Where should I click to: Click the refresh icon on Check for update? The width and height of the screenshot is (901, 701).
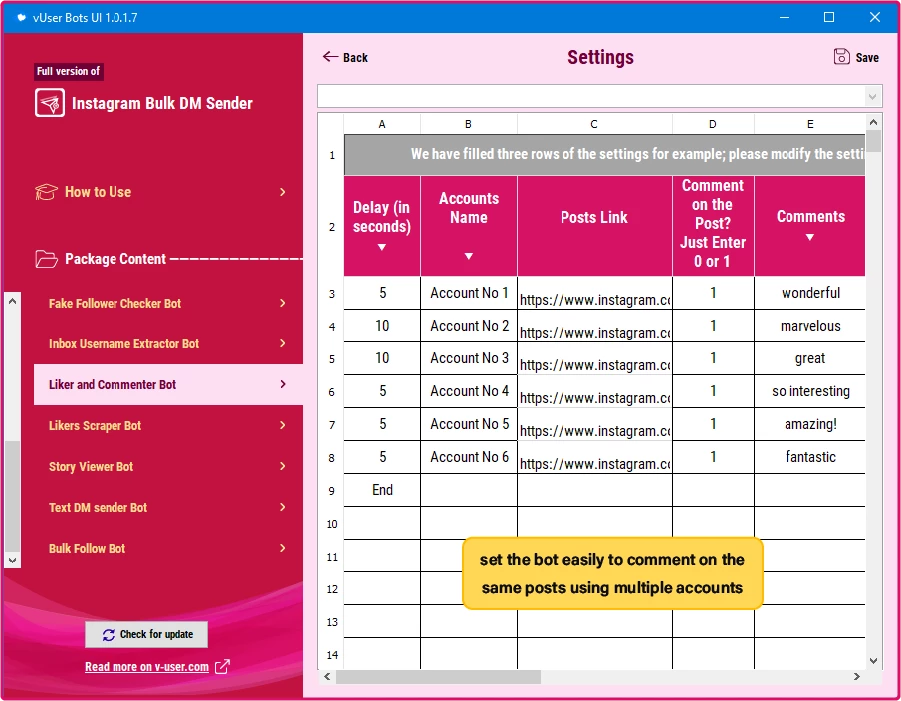[109, 634]
